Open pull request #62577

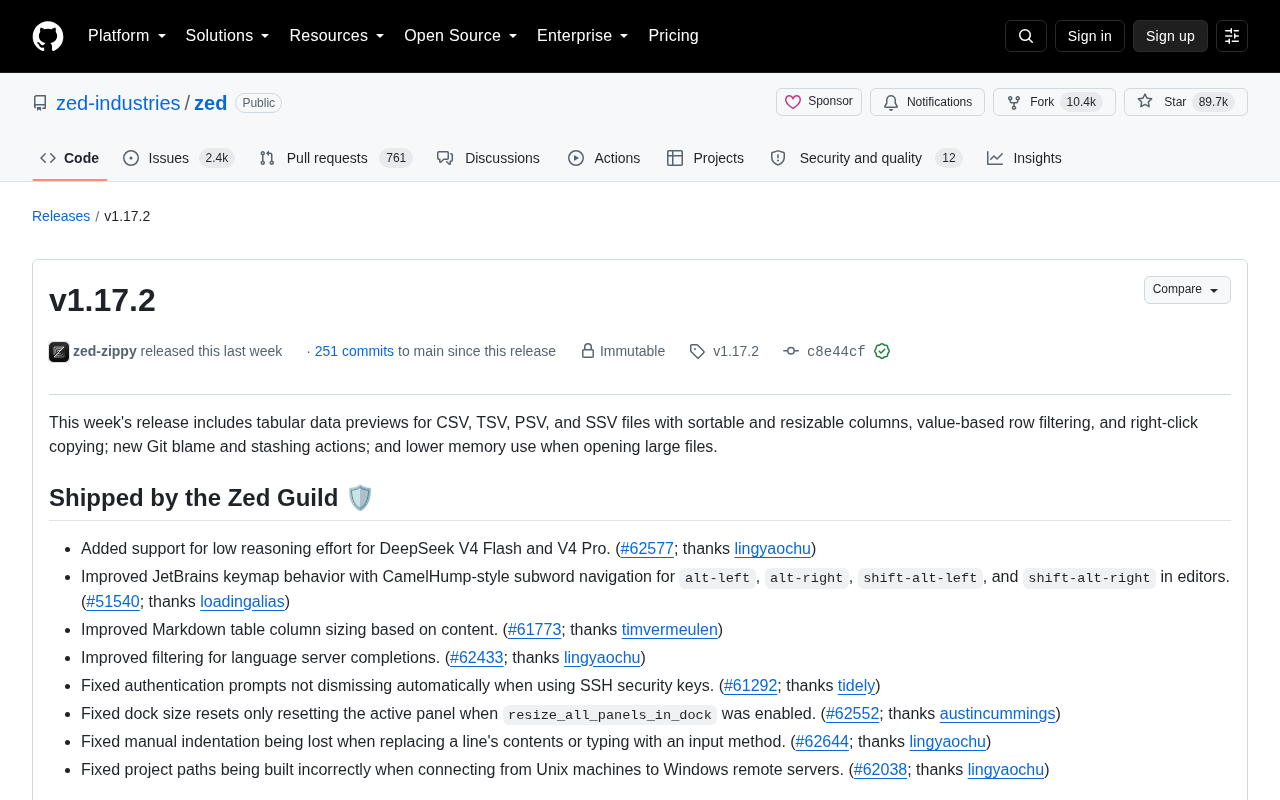647,548
